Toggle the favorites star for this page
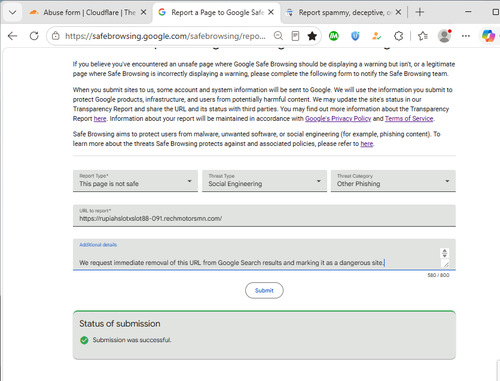 [x=312, y=36]
